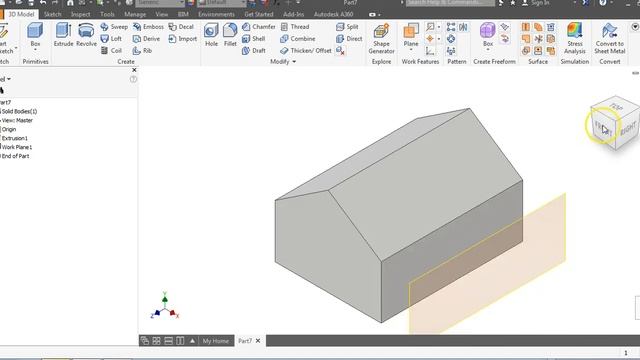Click the circular pattern icon

(451, 39)
